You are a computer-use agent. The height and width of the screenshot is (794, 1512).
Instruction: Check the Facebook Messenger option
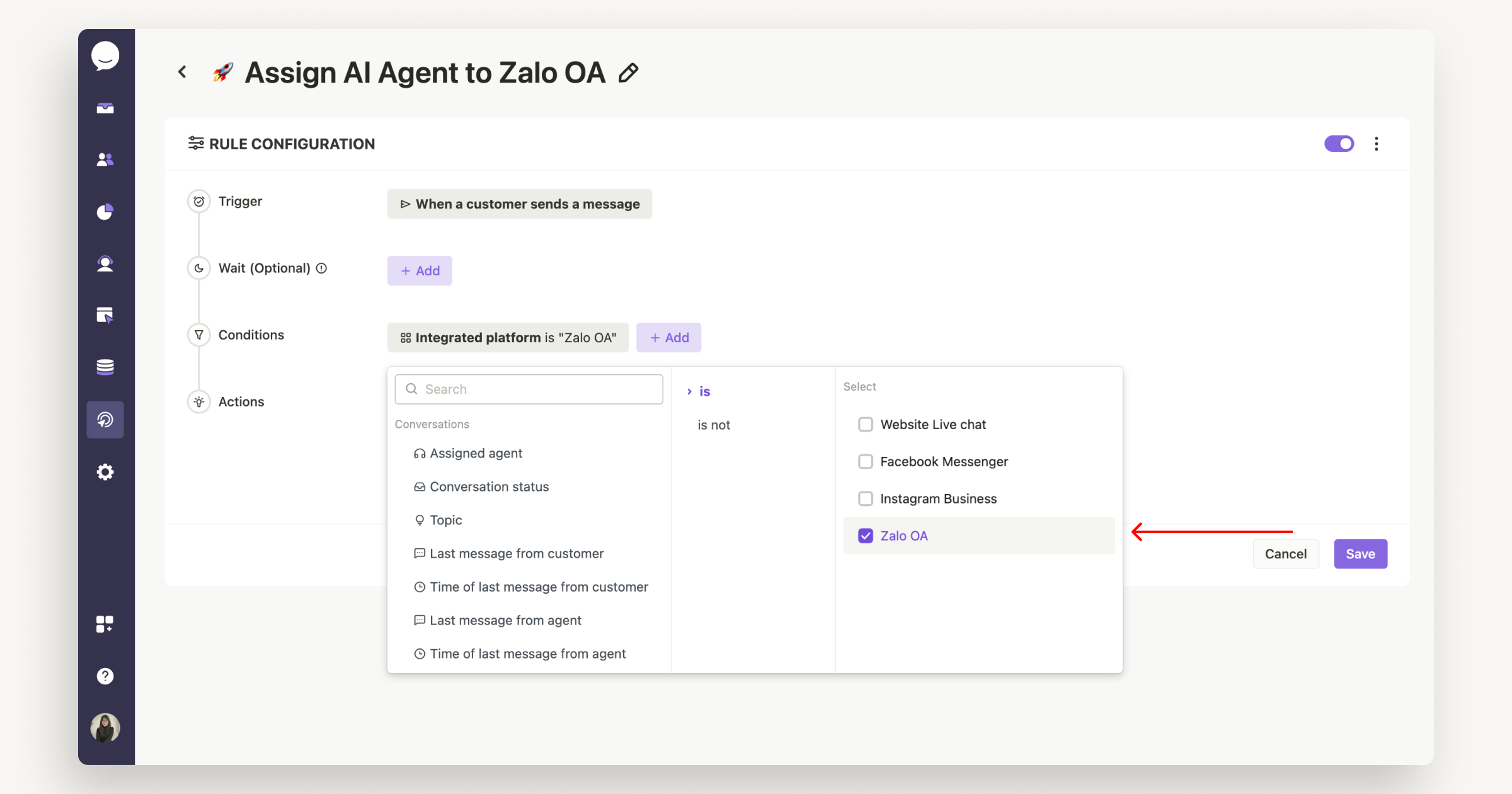(866, 461)
